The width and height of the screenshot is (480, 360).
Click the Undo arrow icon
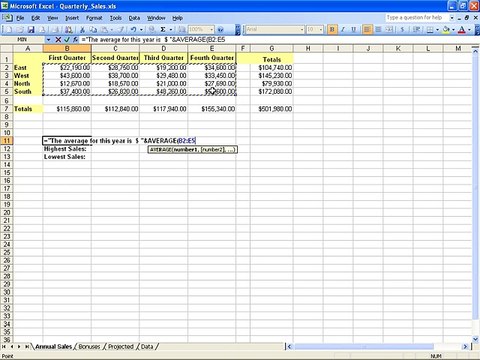[133, 30]
